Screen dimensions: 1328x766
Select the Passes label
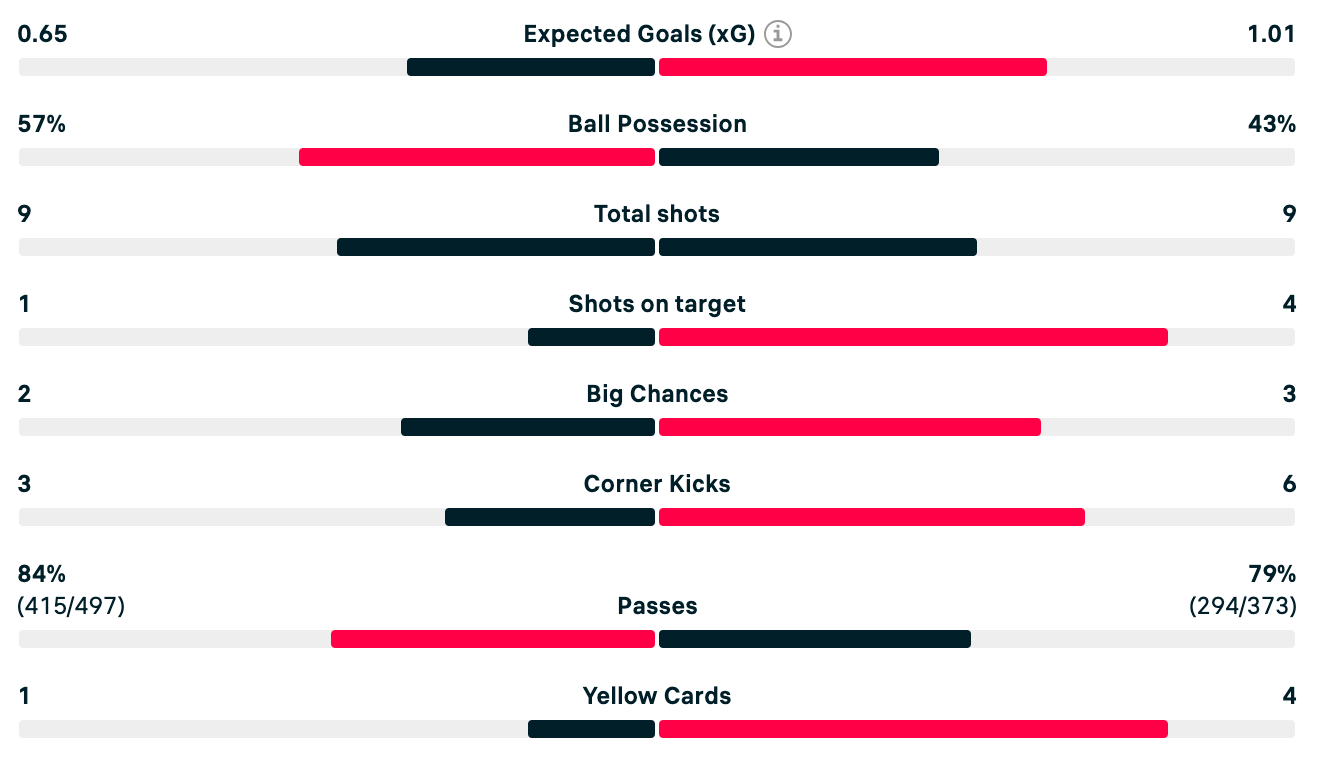[x=657, y=606]
